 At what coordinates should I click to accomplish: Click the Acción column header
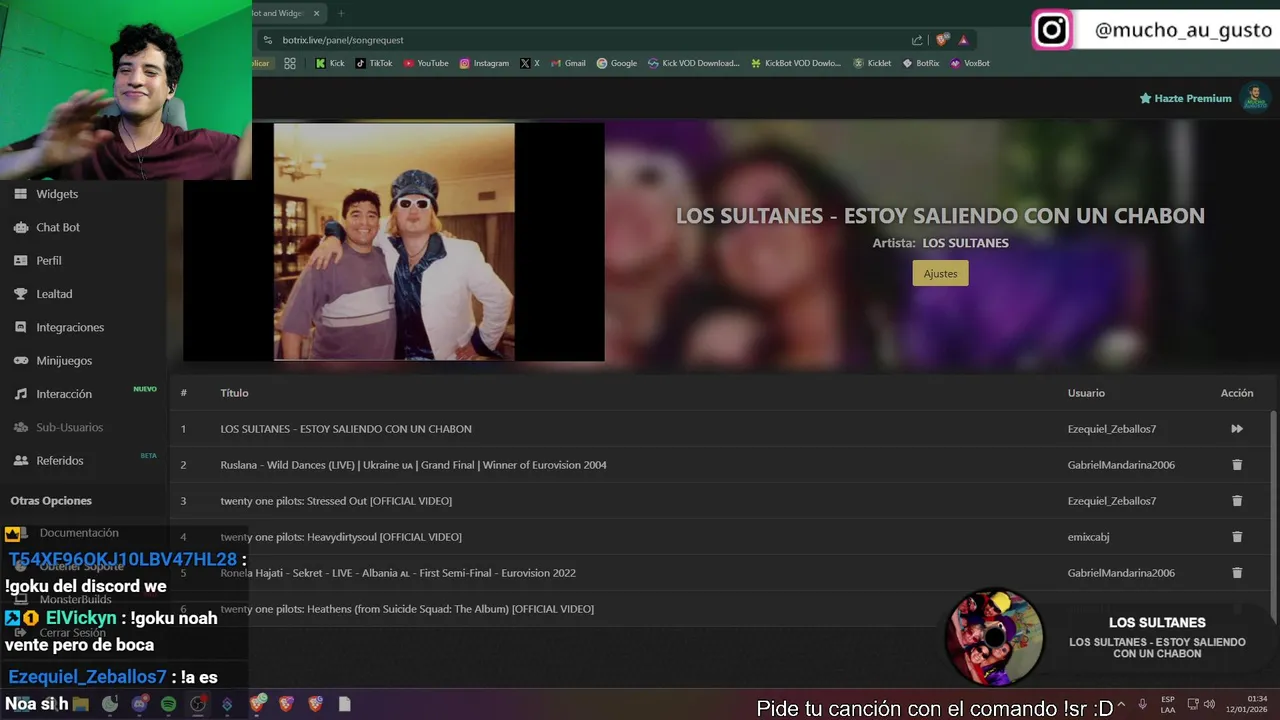(x=1237, y=393)
